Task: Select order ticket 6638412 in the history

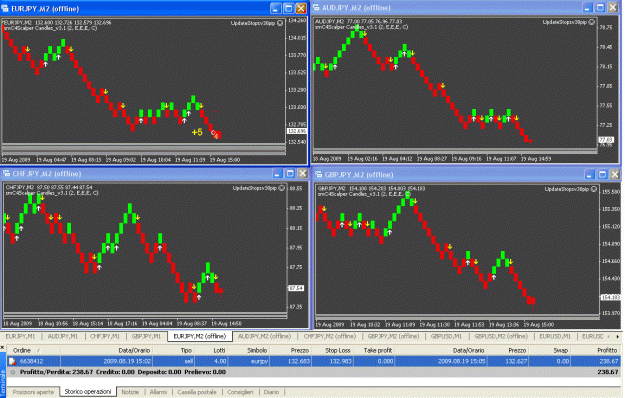Action: (x=31, y=362)
